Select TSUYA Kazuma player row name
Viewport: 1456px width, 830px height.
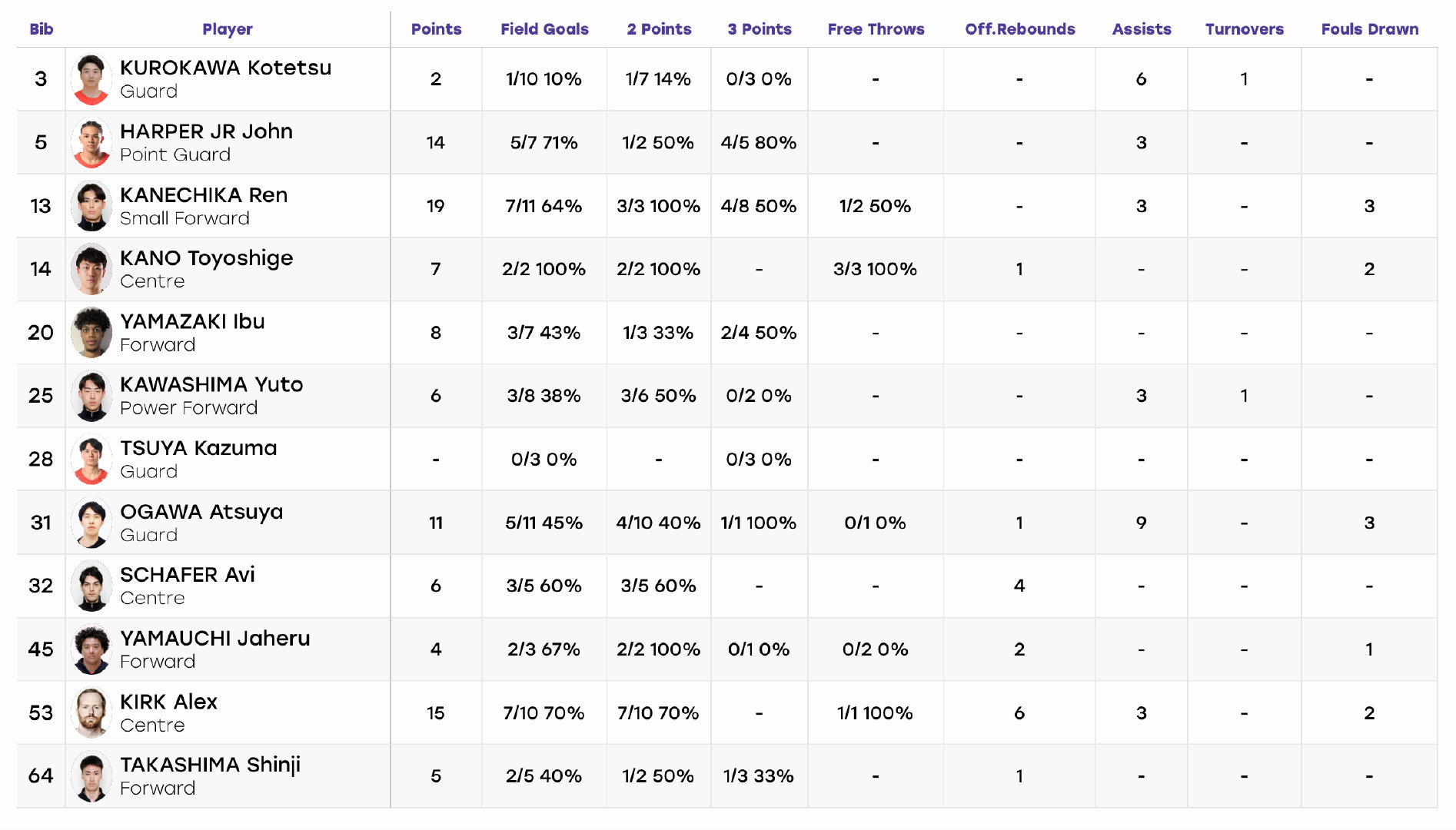[x=198, y=448]
